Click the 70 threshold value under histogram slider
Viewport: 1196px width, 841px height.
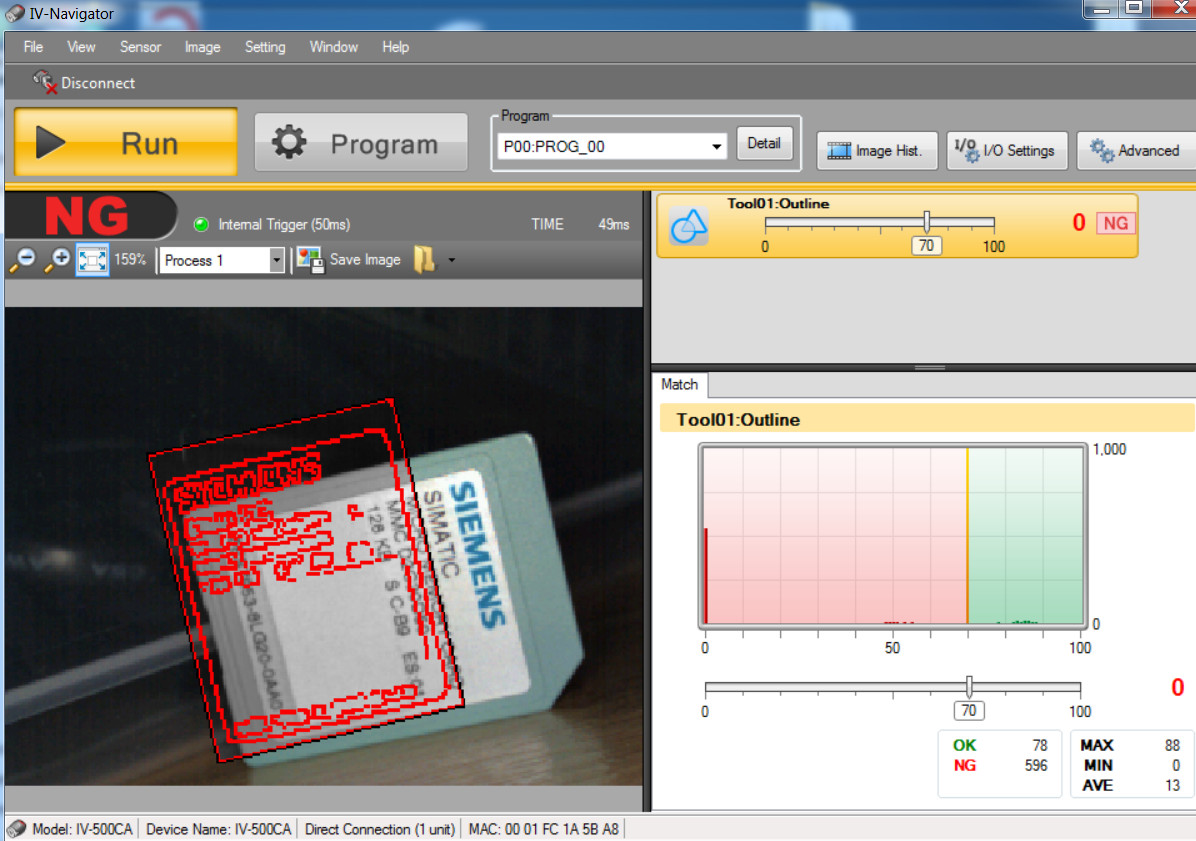pos(969,711)
